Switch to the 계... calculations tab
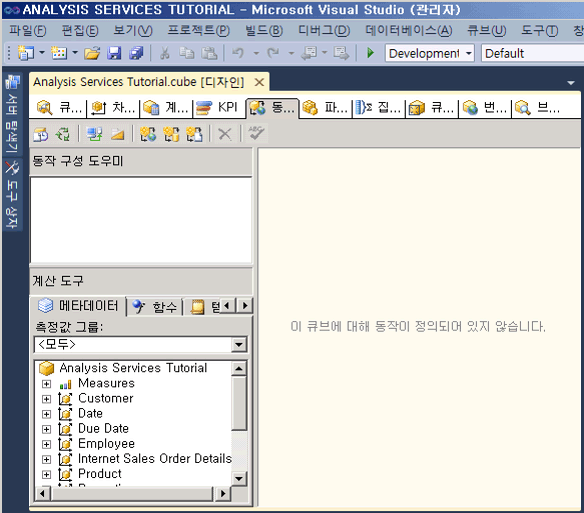The width and height of the screenshot is (584, 513). click(x=166, y=108)
